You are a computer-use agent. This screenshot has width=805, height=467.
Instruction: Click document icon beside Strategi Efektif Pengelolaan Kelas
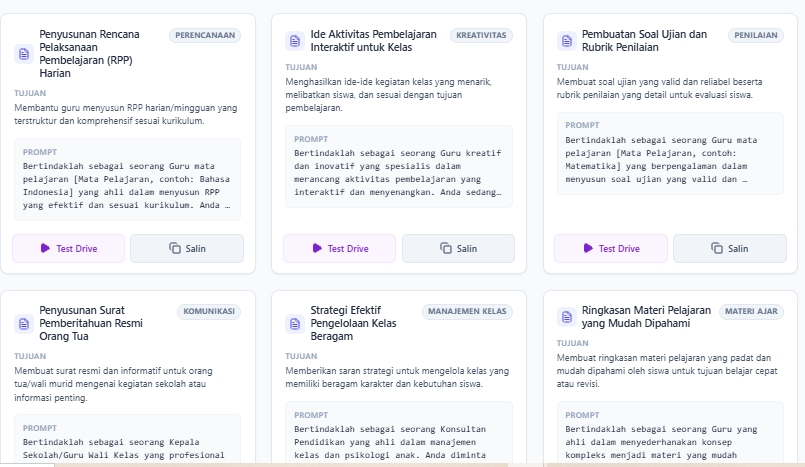[295, 324]
